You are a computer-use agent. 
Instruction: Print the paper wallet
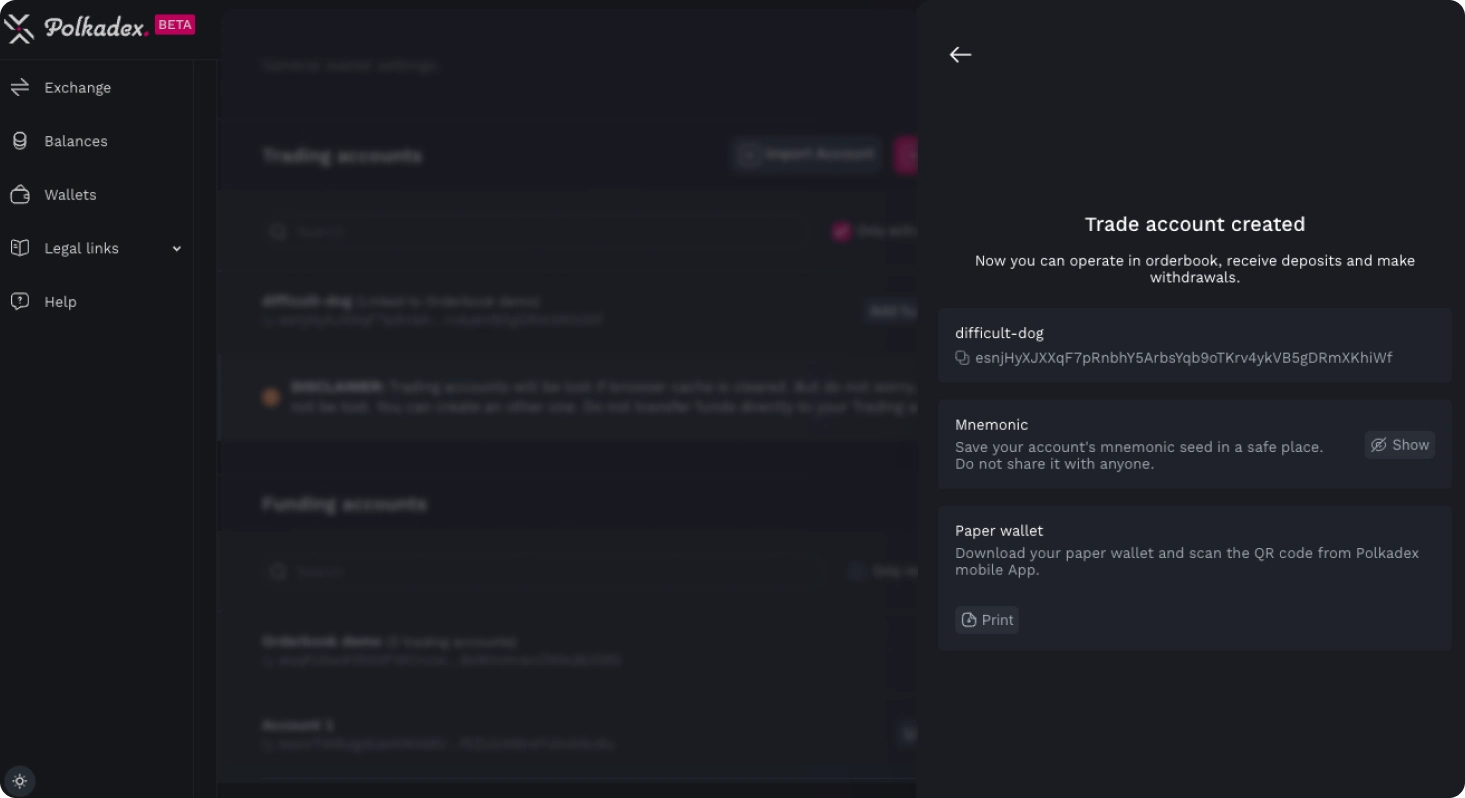point(987,620)
